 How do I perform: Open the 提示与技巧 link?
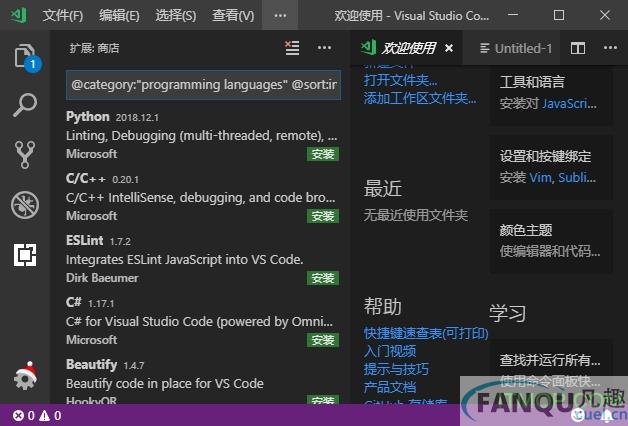coord(396,369)
